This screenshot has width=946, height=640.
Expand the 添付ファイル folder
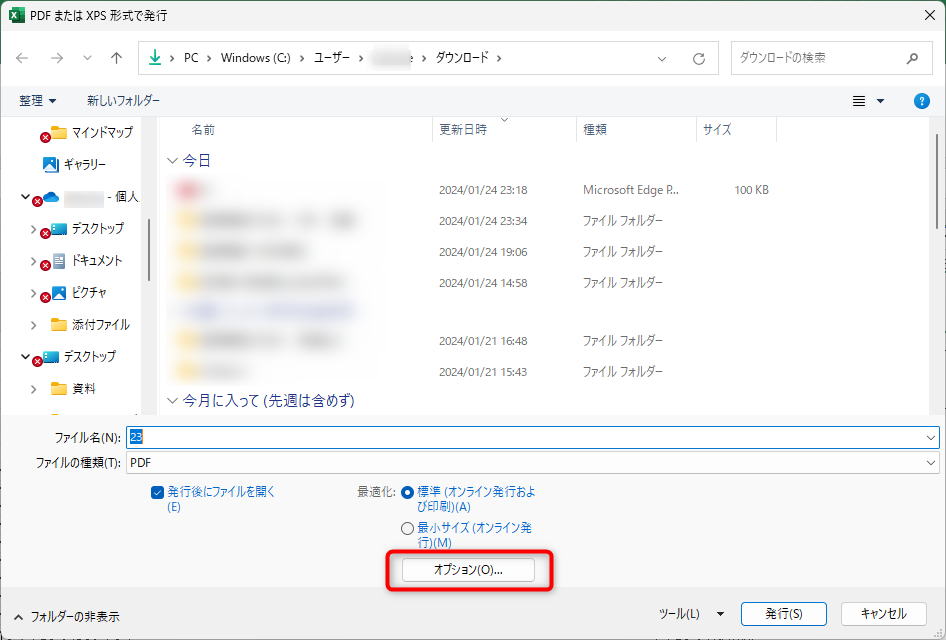(x=33, y=325)
